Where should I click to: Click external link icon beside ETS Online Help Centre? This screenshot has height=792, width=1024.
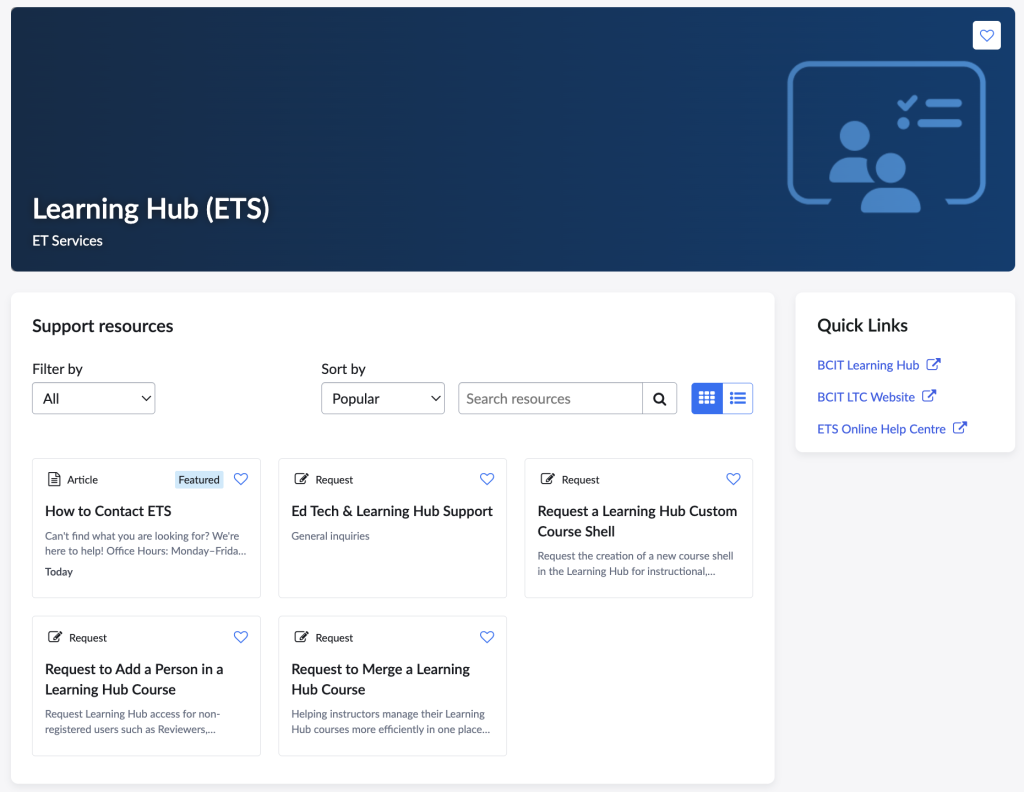(x=960, y=428)
